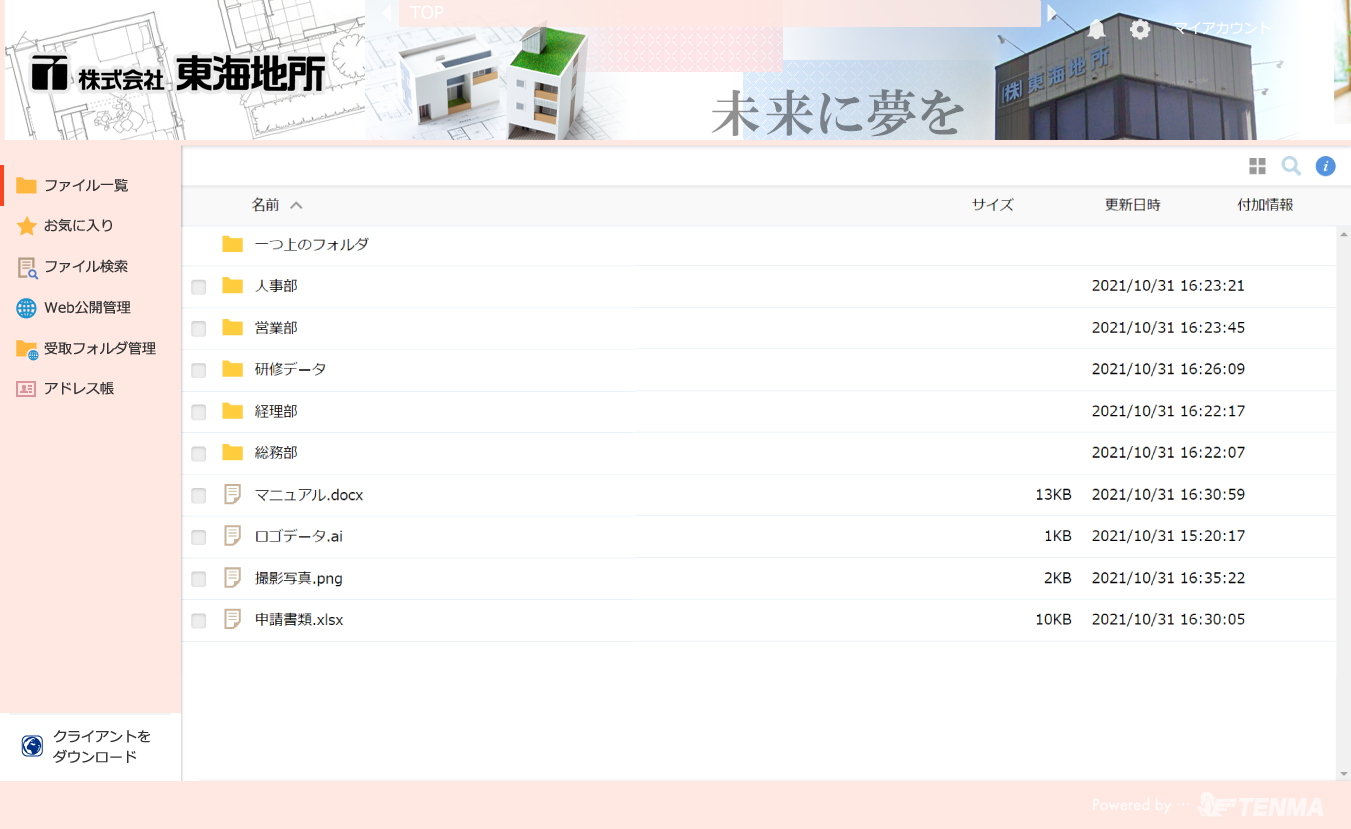Check the box for 研修データ
This screenshot has height=829, width=1351.
[199, 370]
